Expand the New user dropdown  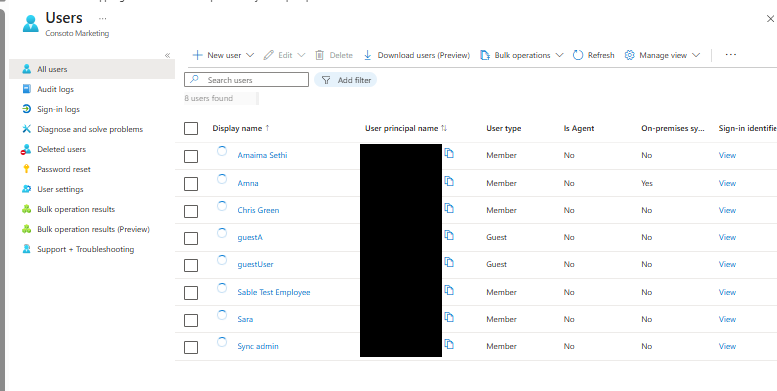pos(250,55)
